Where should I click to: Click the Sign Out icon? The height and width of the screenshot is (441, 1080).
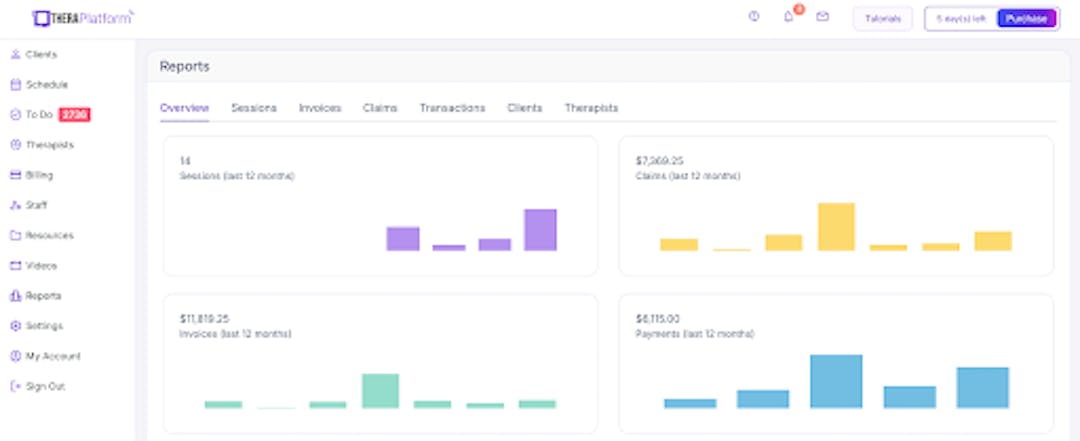[x=15, y=386]
